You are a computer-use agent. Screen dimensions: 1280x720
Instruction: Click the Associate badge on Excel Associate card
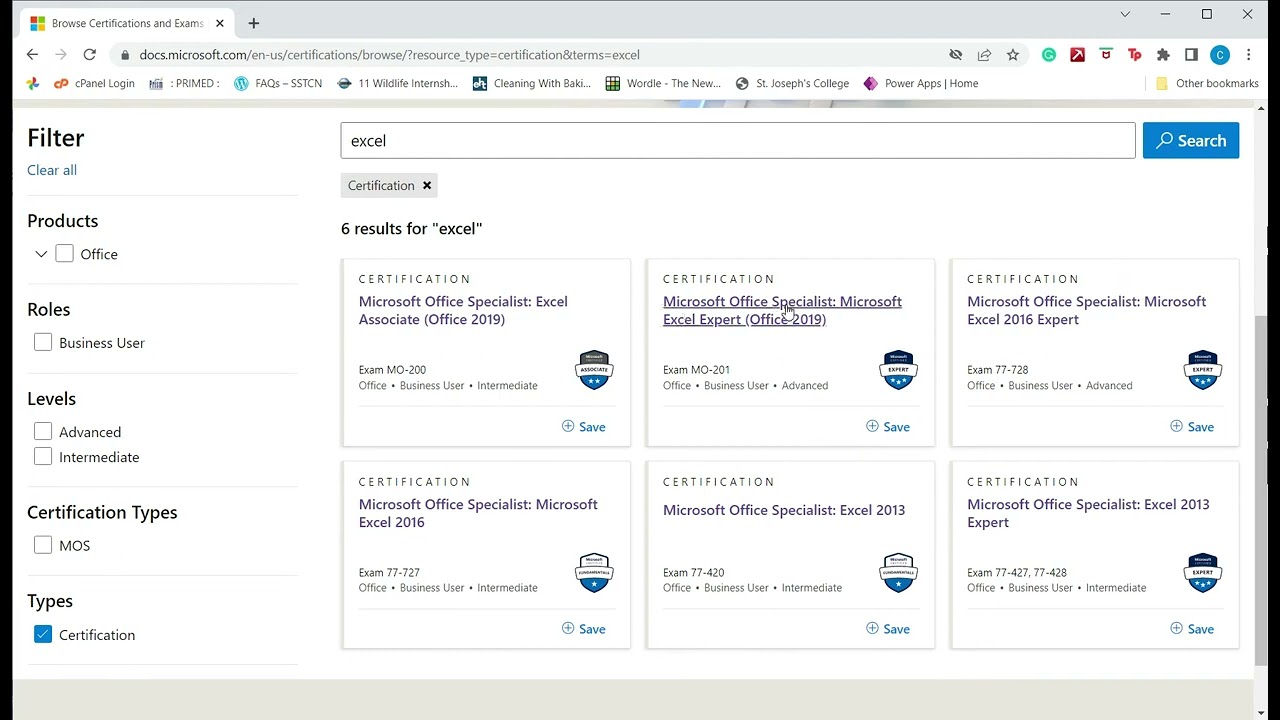594,370
